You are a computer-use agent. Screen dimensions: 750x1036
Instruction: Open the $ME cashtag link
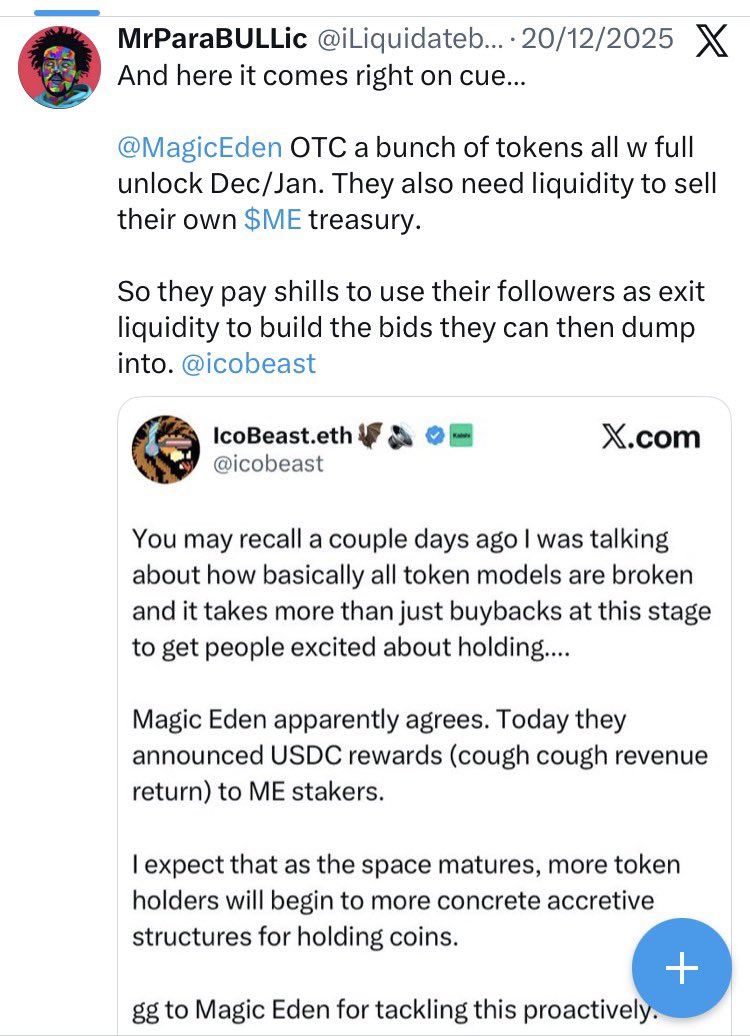tap(272, 220)
